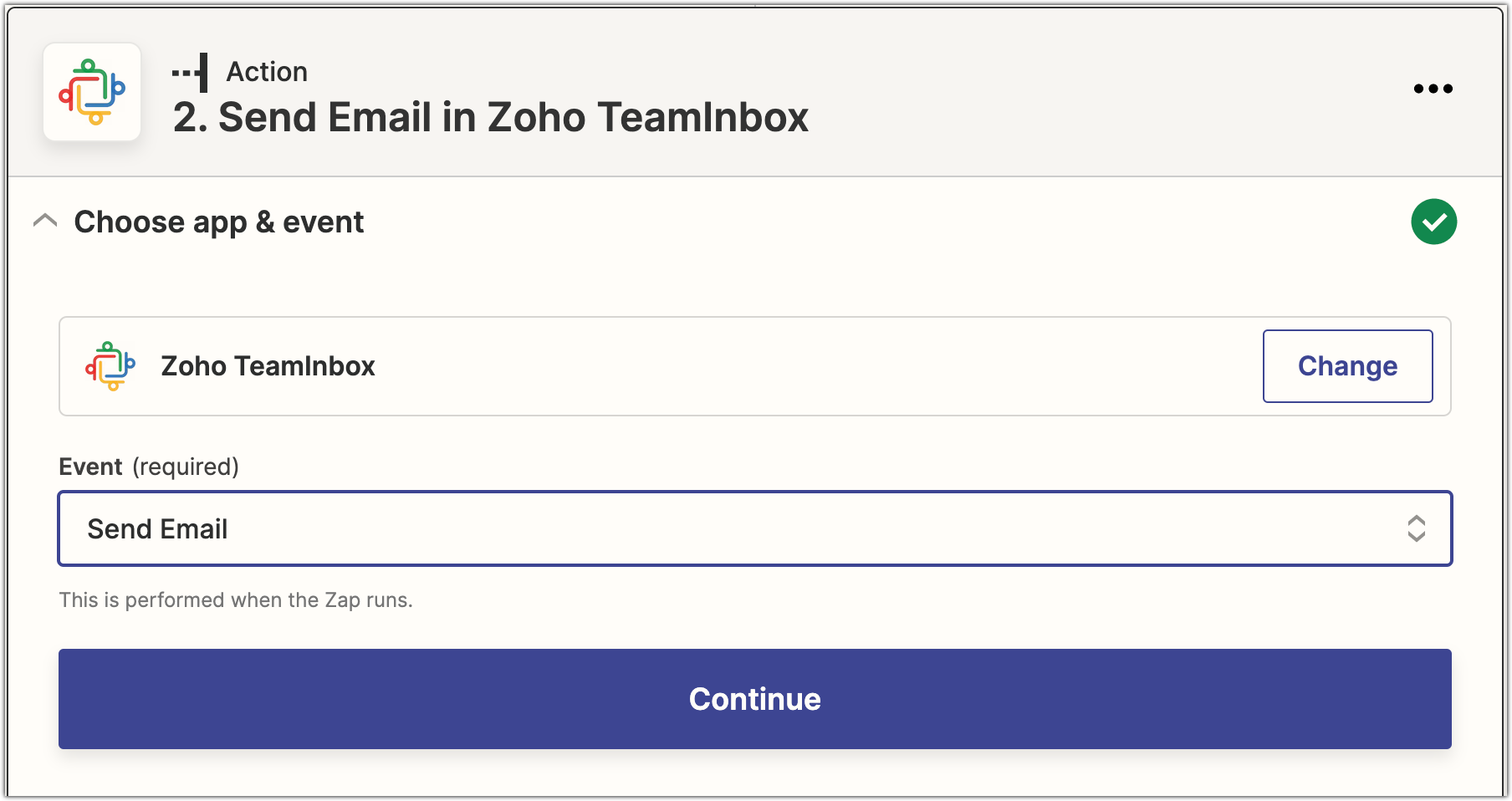Open the three-dot more options menu

tap(1433, 89)
